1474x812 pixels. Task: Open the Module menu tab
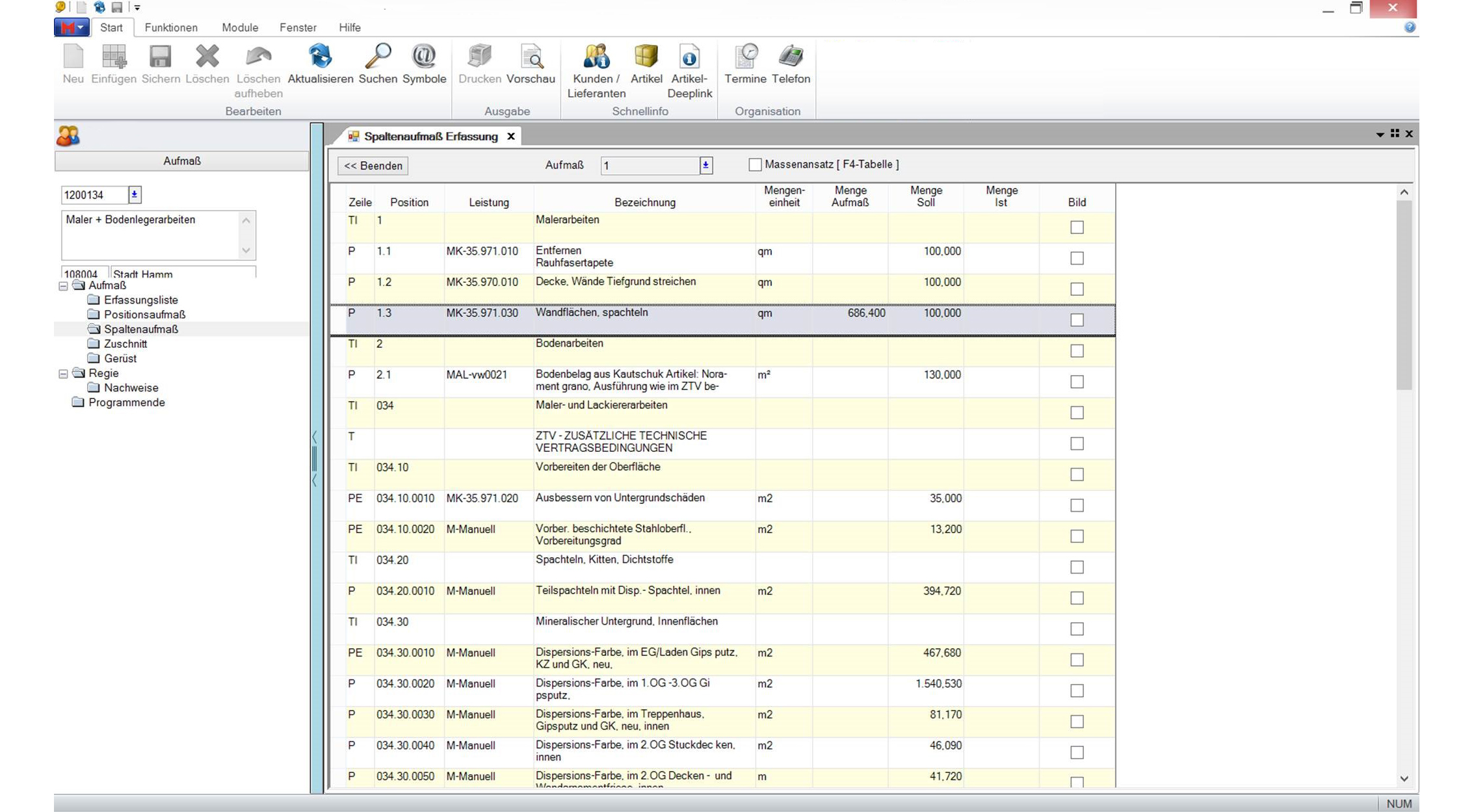coord(240,27)
